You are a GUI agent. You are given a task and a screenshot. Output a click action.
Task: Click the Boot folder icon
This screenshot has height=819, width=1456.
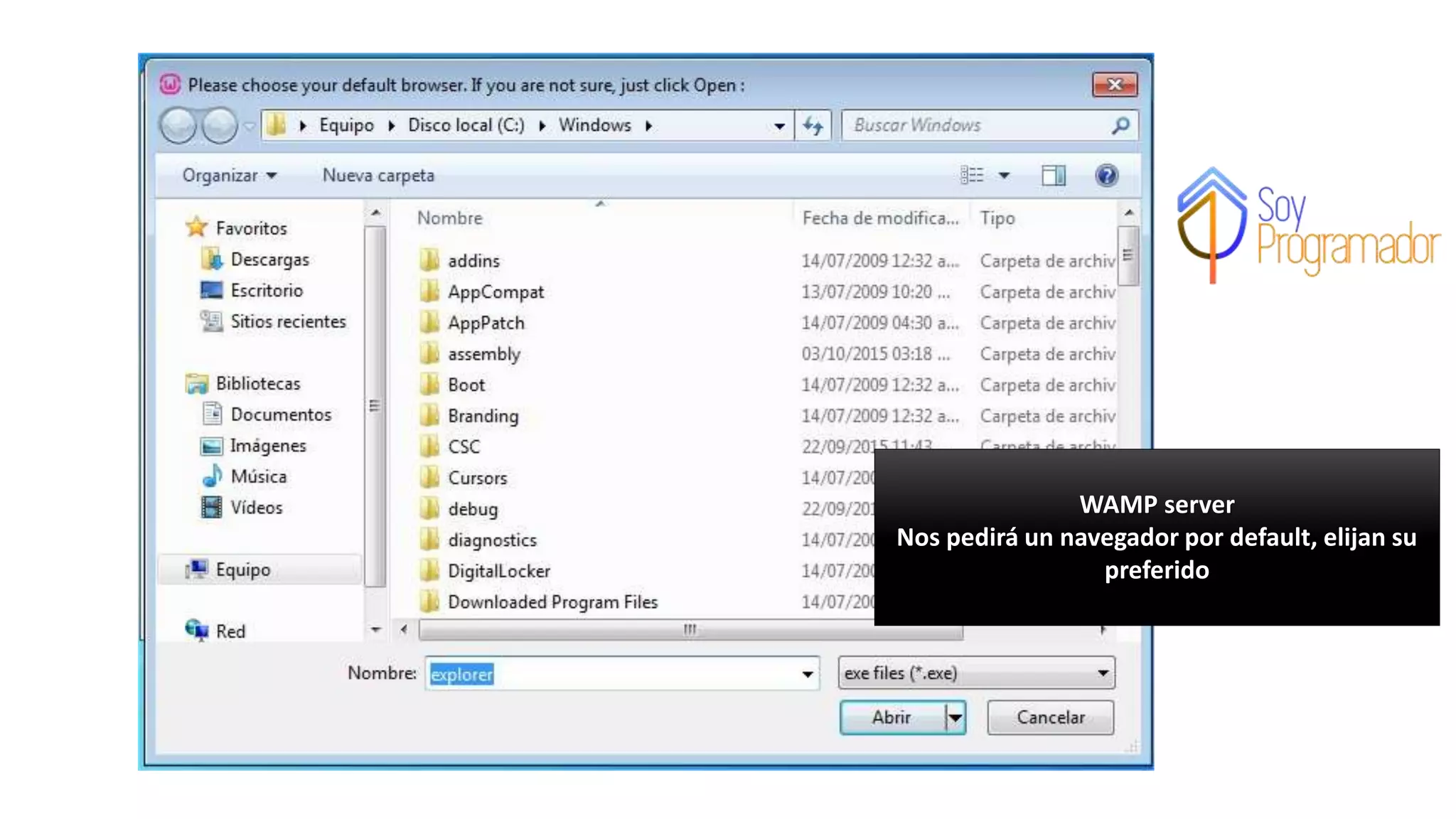click(x=429, y=385)
